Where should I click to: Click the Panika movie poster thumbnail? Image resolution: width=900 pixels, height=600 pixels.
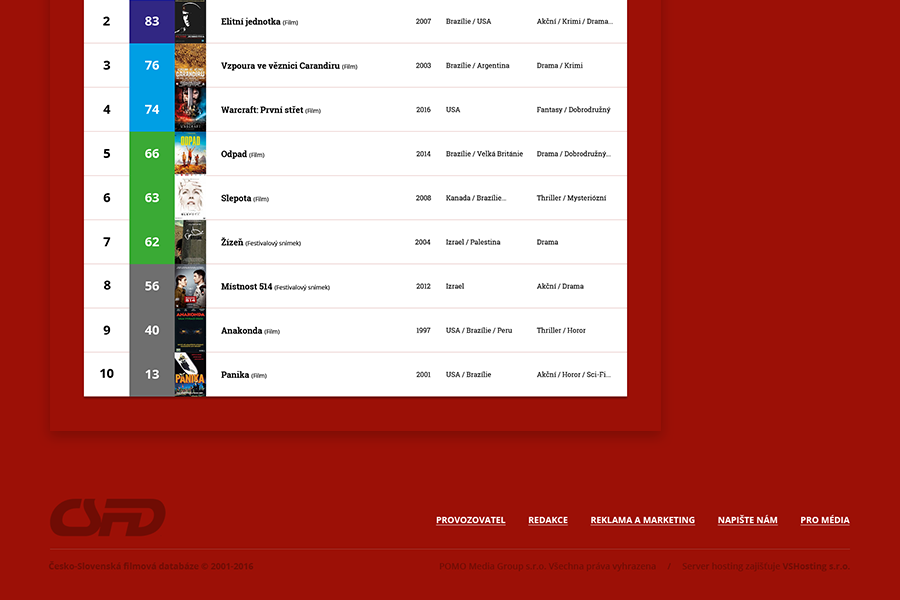coord(190,374)
